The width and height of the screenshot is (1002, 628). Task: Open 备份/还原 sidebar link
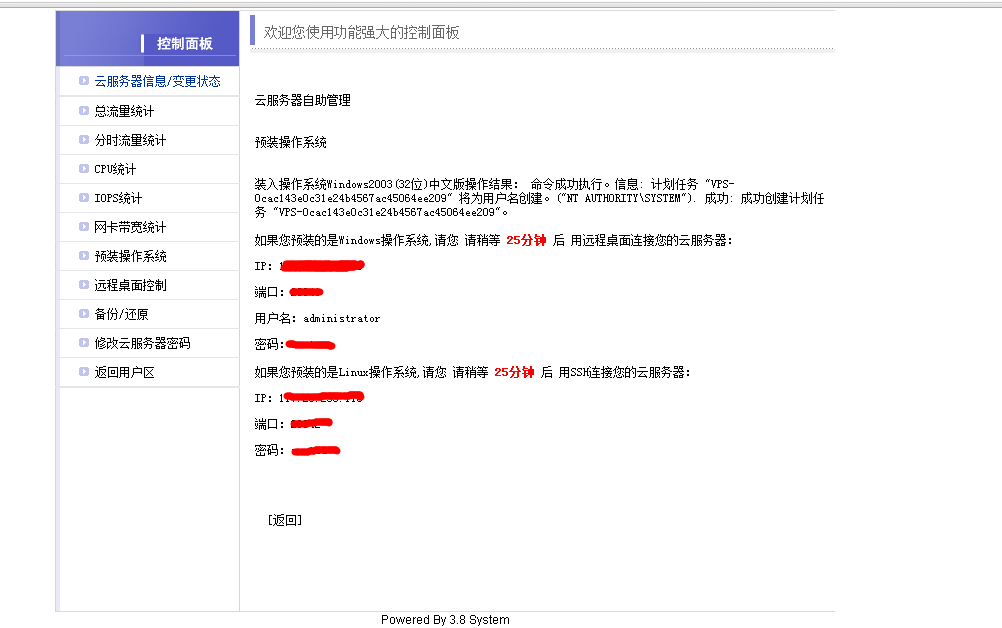[121, 314]
